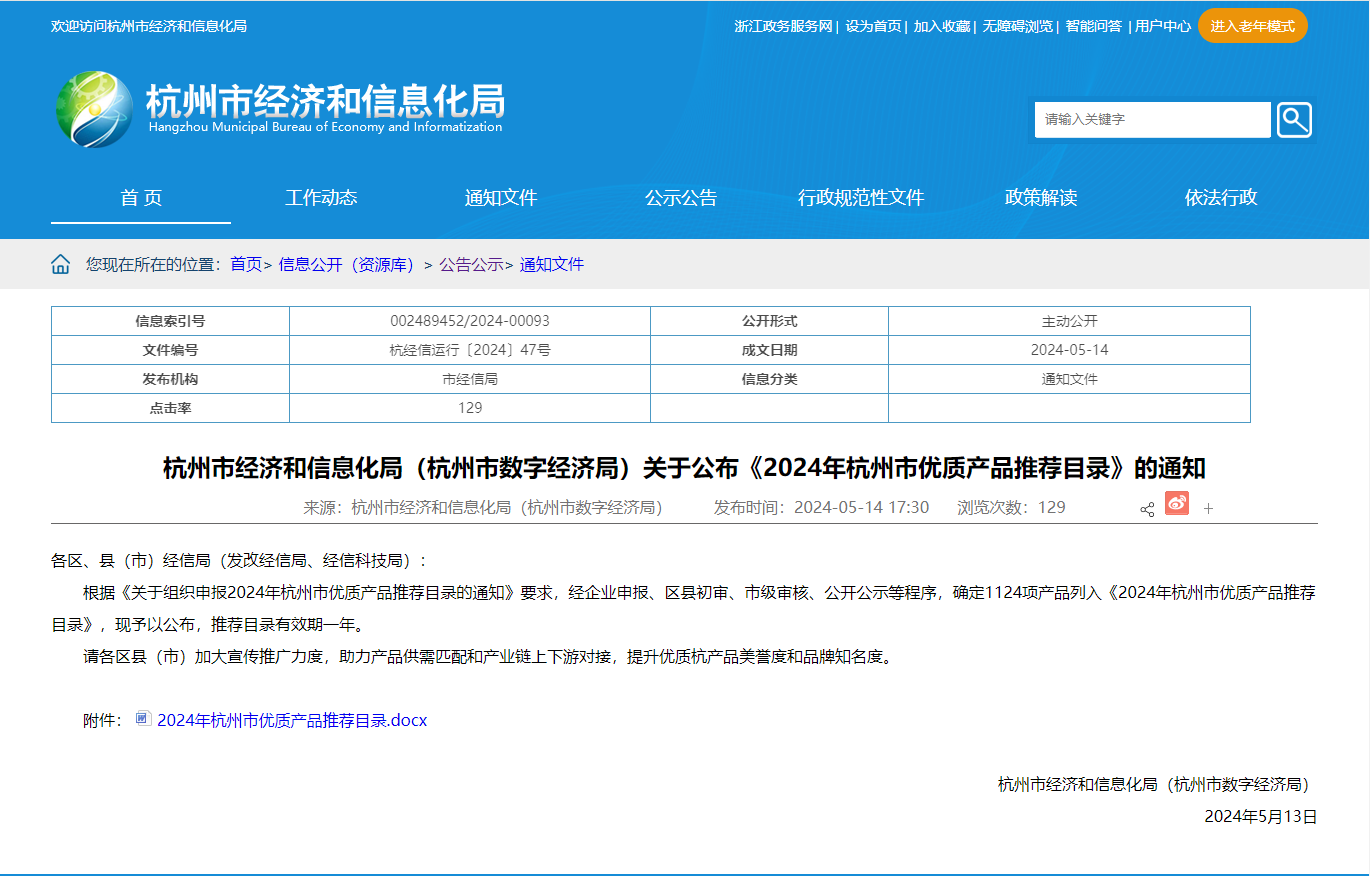Open the 政策解读 navigation tab
Screen dimensions: 1370x876
tap(1041, 198)
